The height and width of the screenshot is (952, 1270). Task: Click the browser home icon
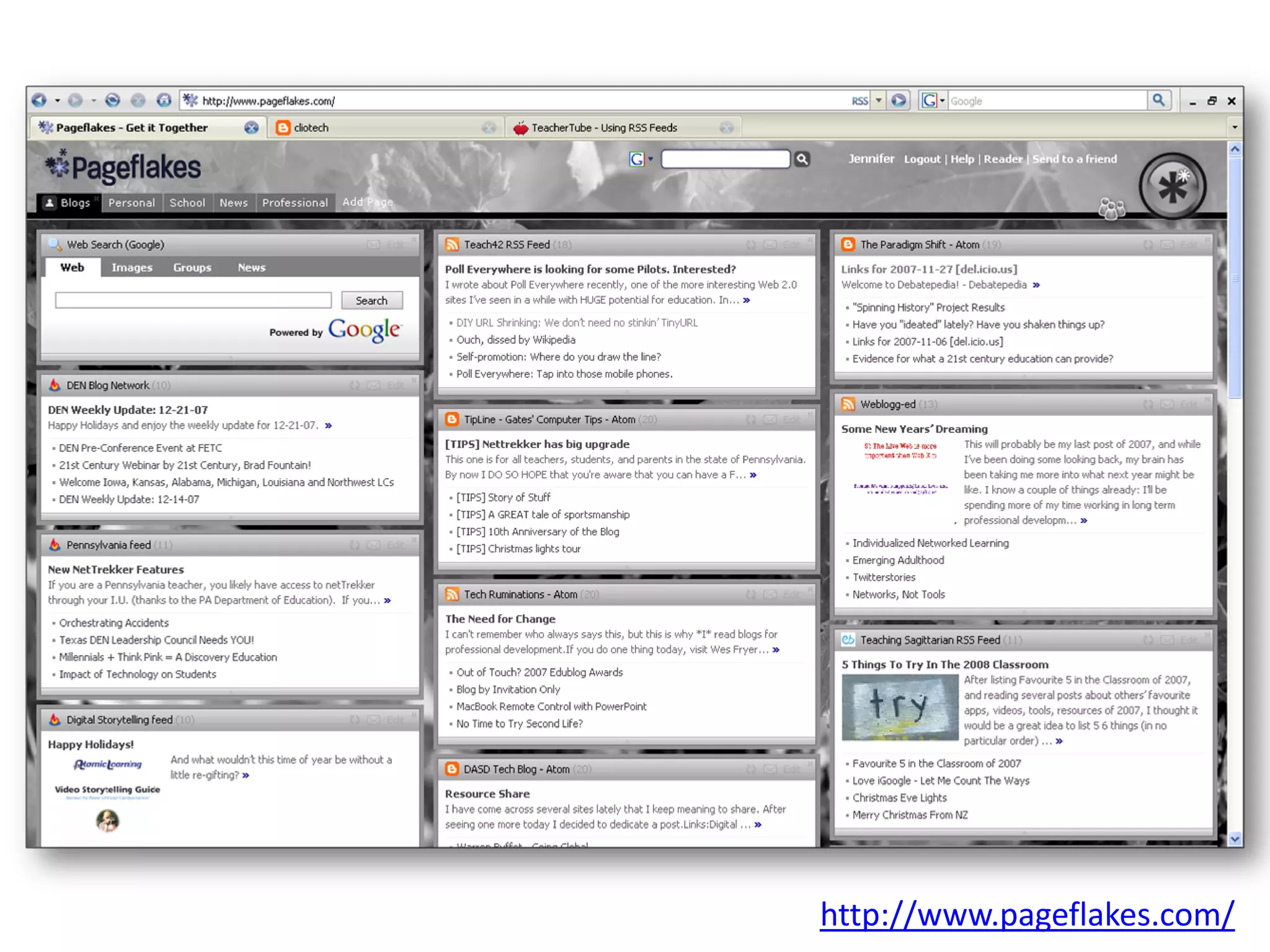(x=164, y=100)
